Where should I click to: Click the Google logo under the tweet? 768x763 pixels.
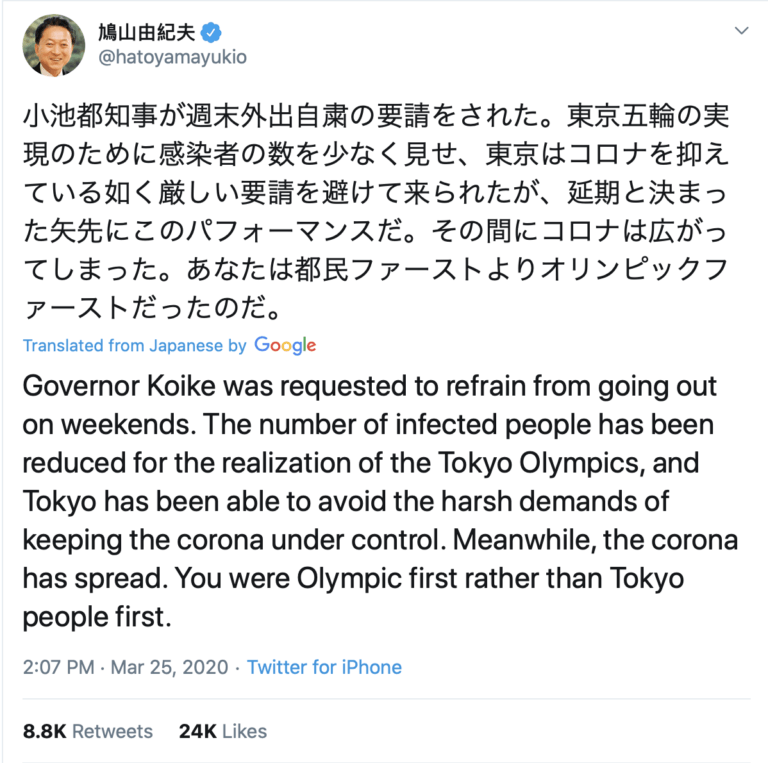(x=285, y=345)
